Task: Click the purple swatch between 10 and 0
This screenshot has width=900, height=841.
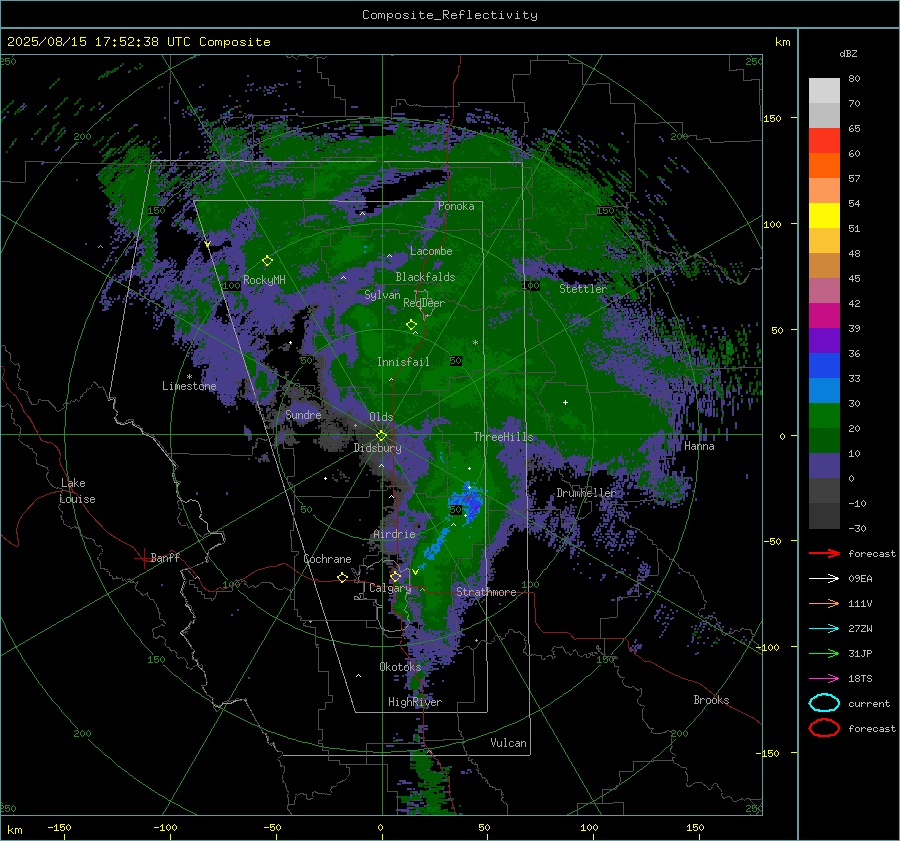Action: click(824, 465)
